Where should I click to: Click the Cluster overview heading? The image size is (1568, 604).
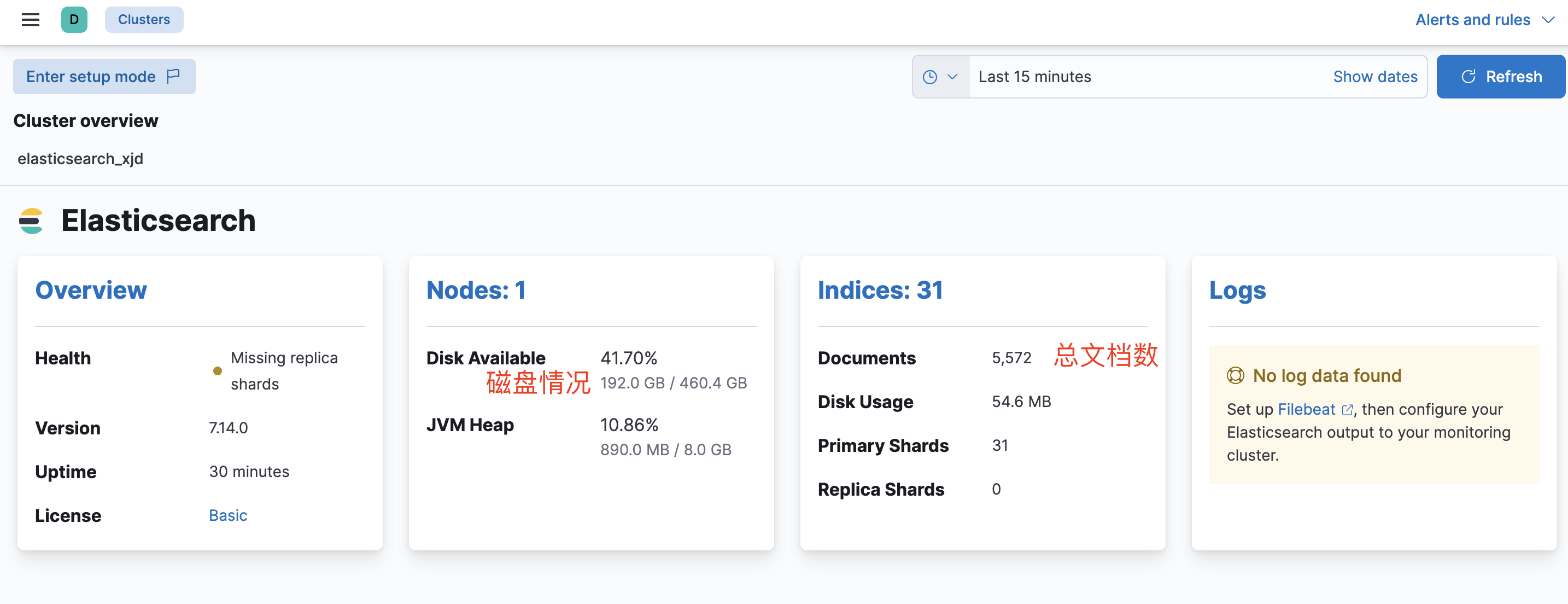click(x=86, y=121)
